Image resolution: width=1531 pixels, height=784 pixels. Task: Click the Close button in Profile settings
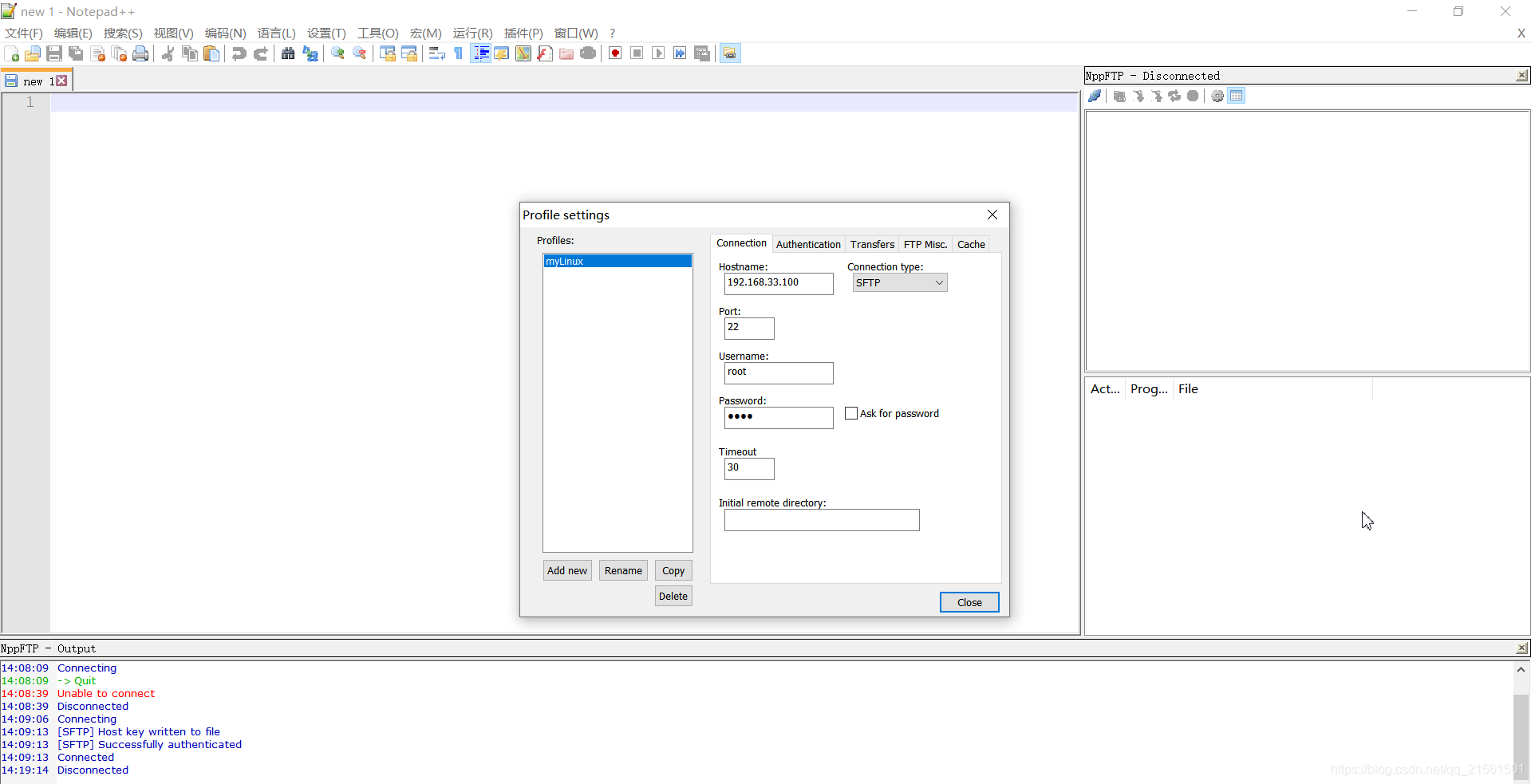point(969,602)
